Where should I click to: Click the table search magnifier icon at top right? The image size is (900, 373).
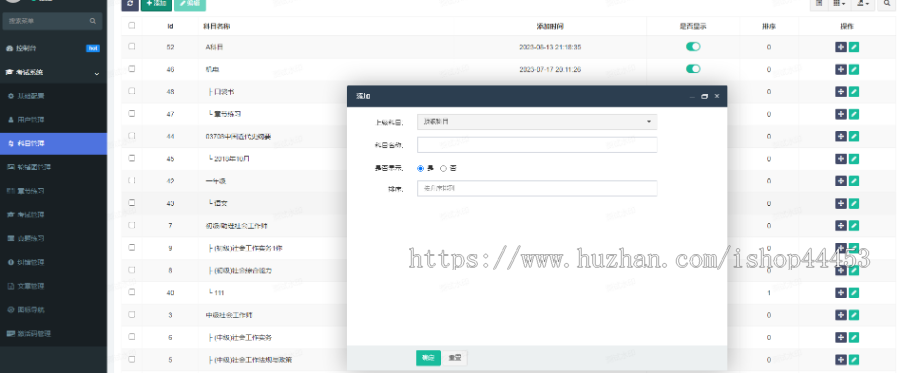click(887, 4)
